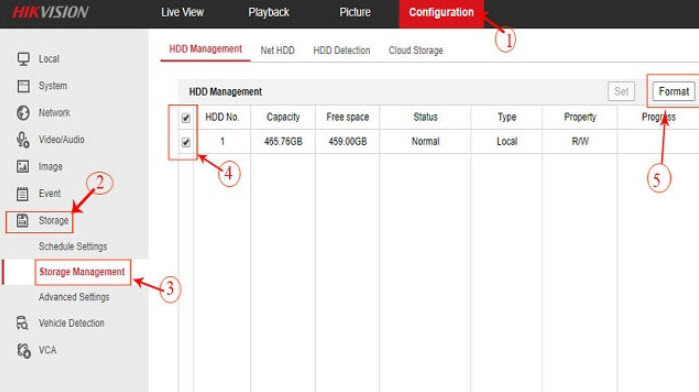Open Vehicle Detection in sidebar
This screenshot has width=699, height=392.
click(x=71, y=323)
